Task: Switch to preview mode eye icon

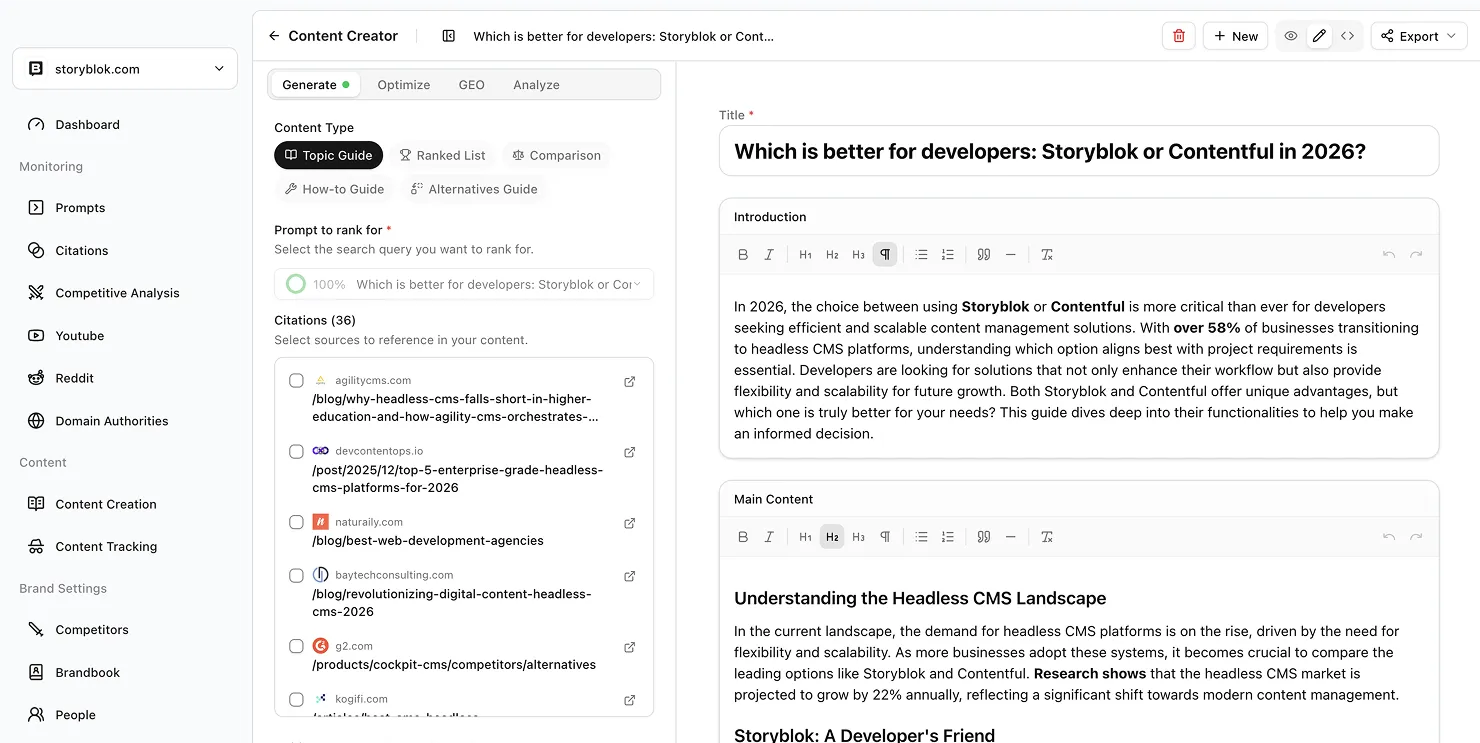Action: click(x=1291, y=36)
